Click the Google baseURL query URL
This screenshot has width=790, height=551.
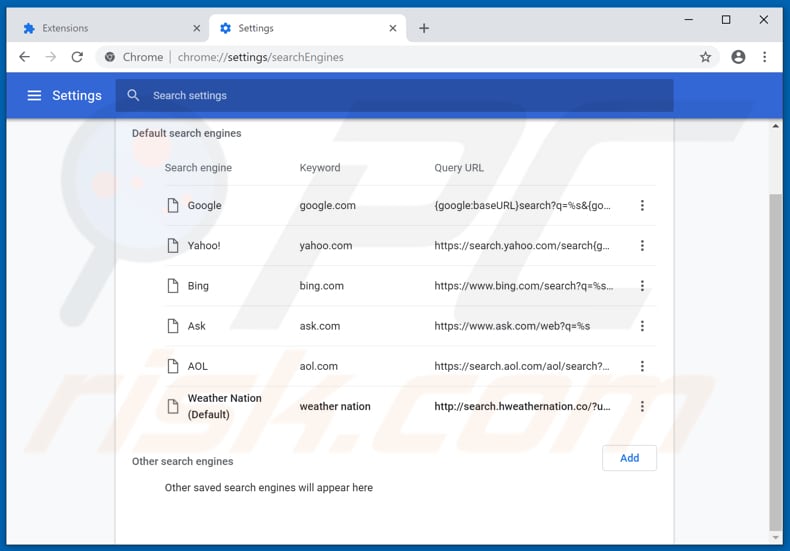click(522, 205)
